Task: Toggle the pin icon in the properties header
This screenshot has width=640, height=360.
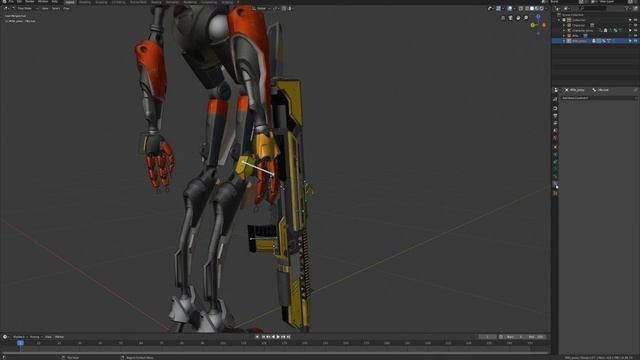Action: pyautogui.click(x=636, y=90)
